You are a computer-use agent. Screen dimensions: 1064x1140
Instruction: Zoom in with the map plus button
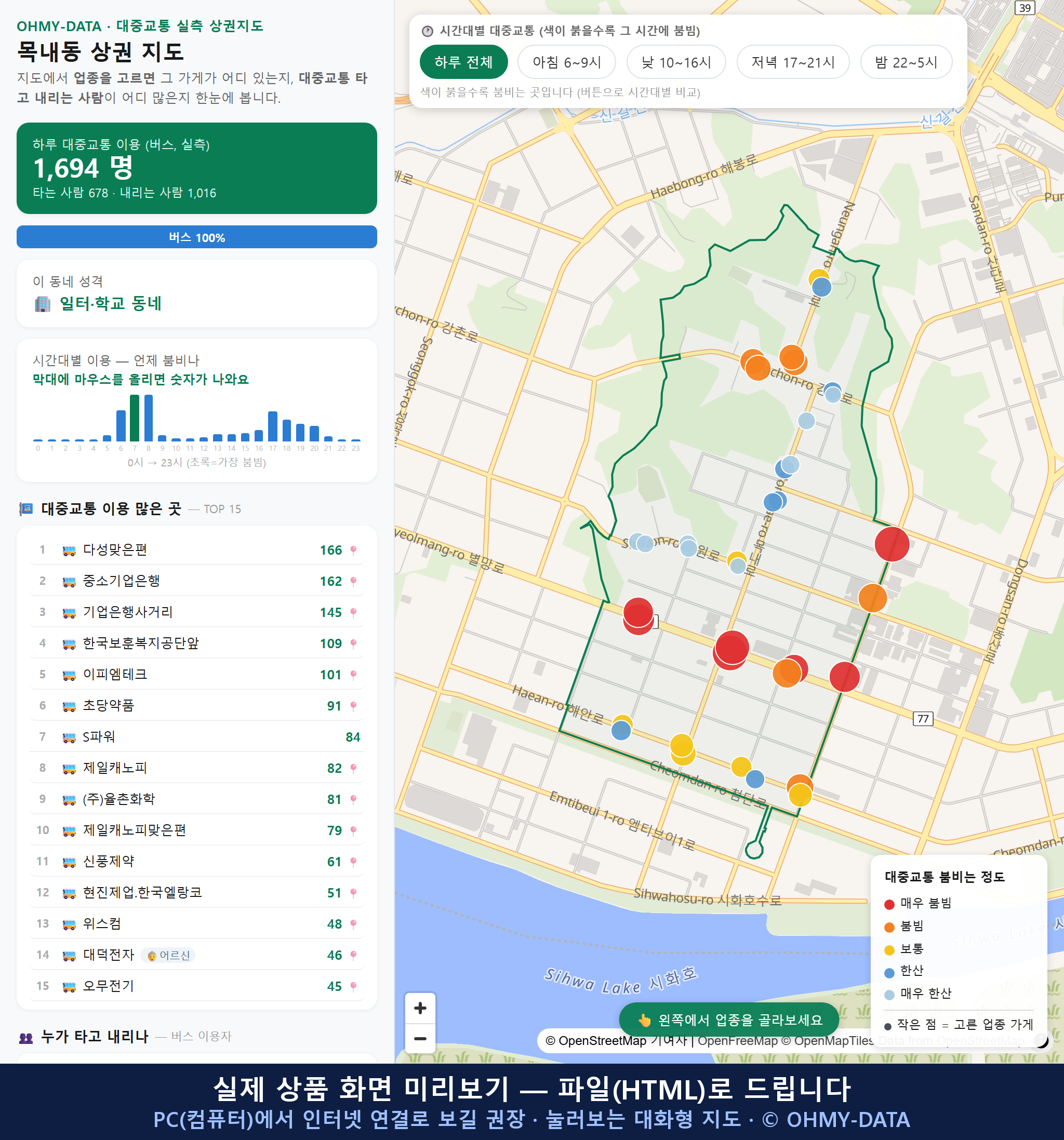click(x=420, y=1008)
